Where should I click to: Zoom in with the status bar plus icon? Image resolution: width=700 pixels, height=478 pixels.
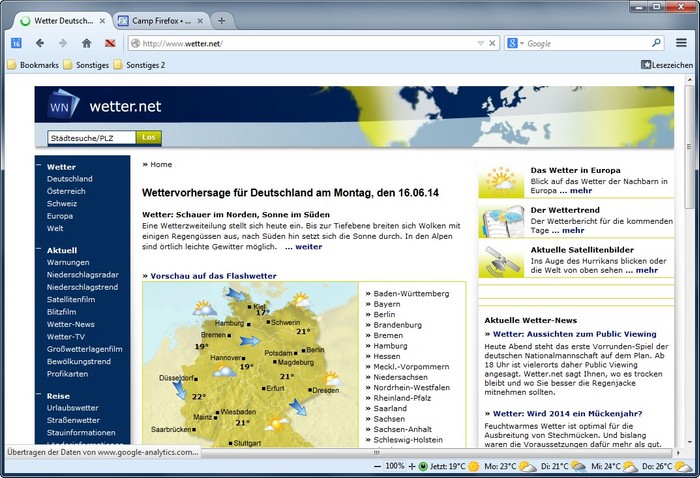pos(411,466)
